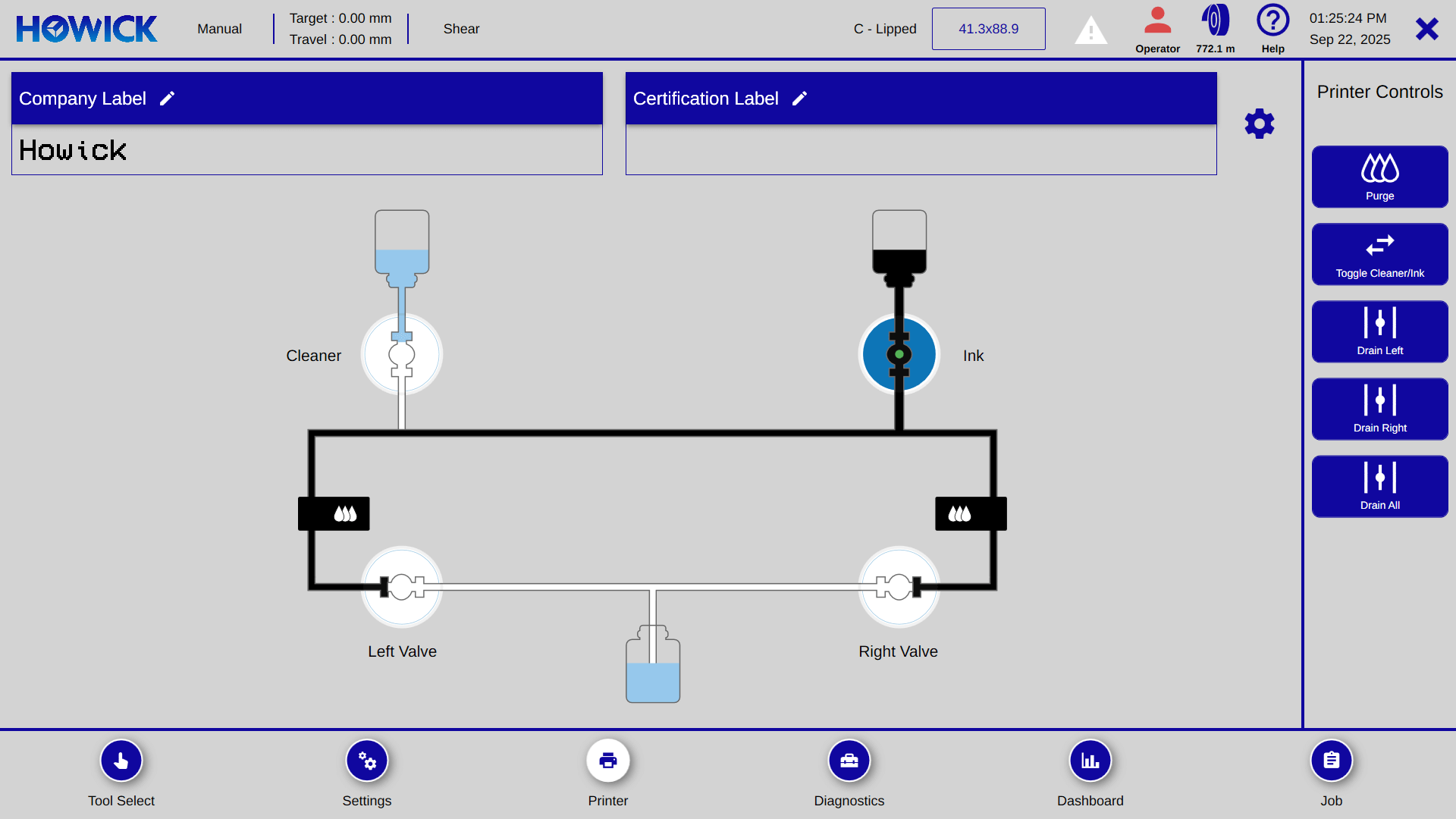Toggle the Ink valve open or closed
The image size is (1456, 819).
coord(899,354)
